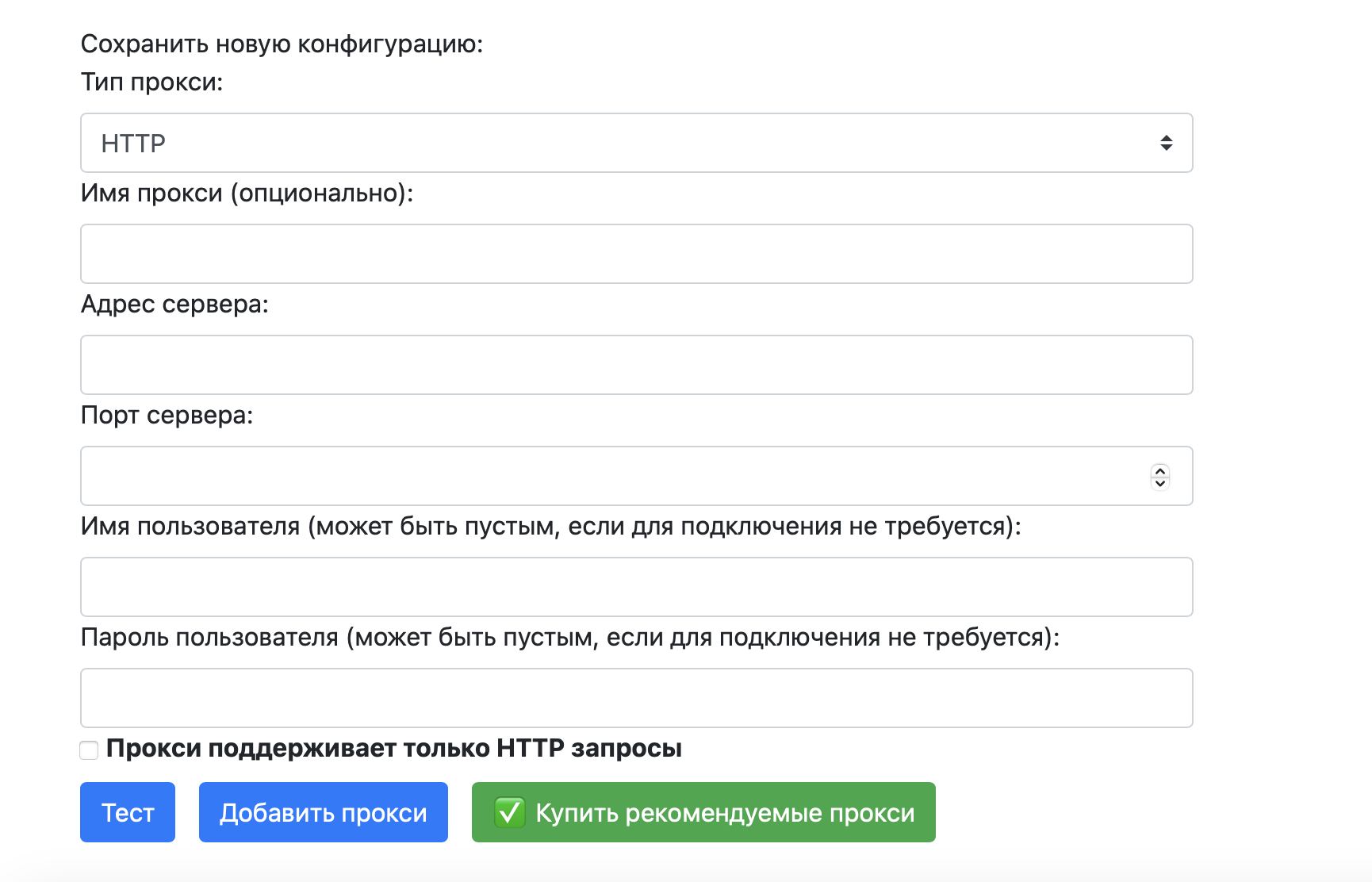Click the green checkmark on the buy button
1372x882 pixels.
click(x=511, y=811)
